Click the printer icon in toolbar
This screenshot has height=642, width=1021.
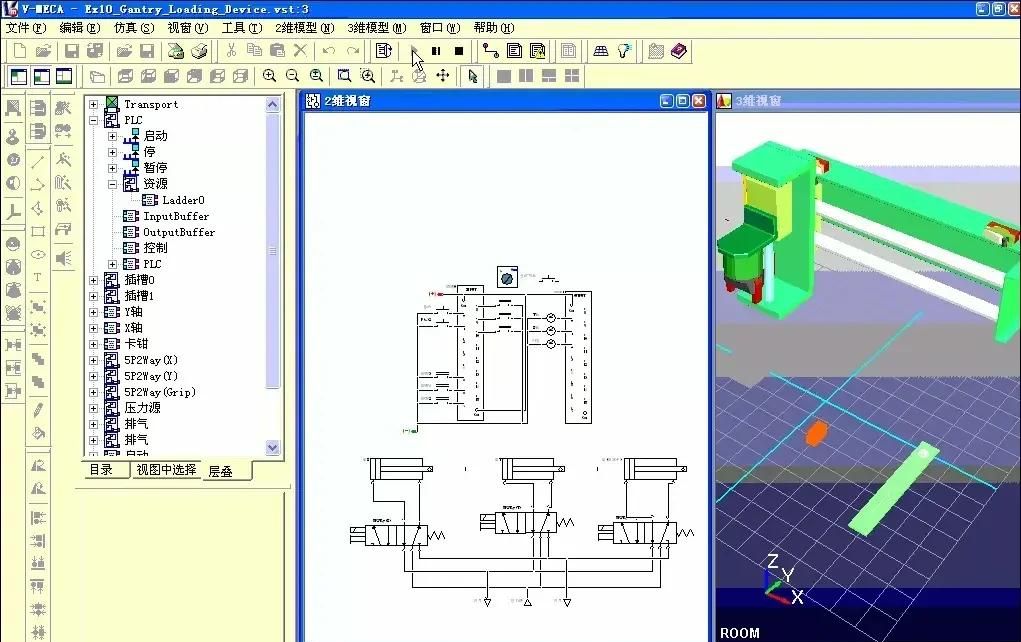click(199, 51)
